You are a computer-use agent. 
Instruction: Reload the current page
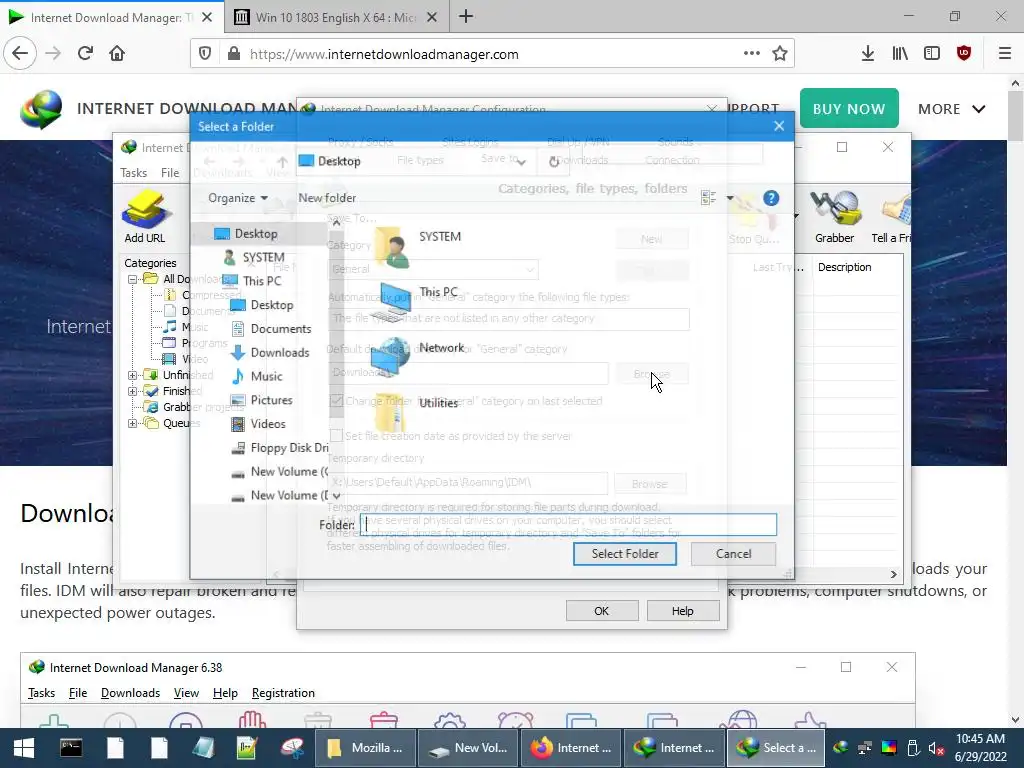pyautogui.click(x=86, y=54)
